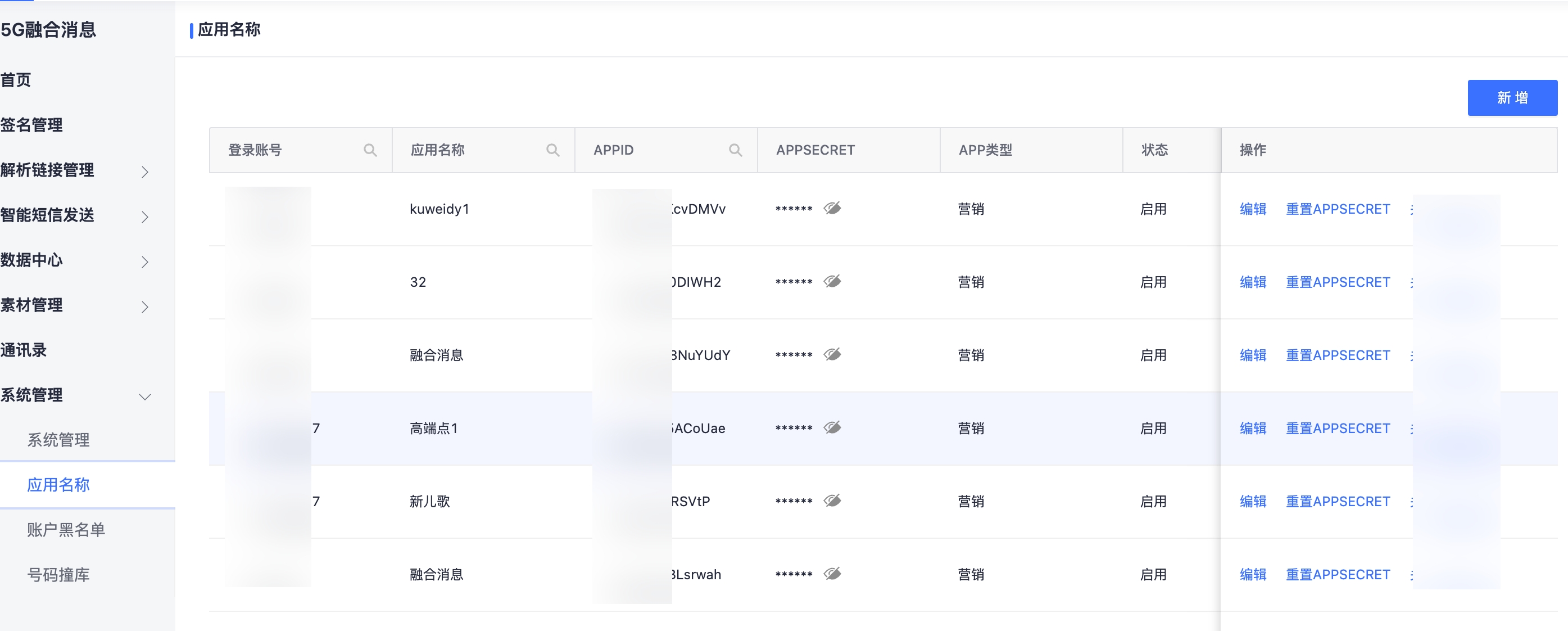Open 签名管理 from sidebar
Image resolution: width=1568 pixels, height=631 pixels.
31,125
